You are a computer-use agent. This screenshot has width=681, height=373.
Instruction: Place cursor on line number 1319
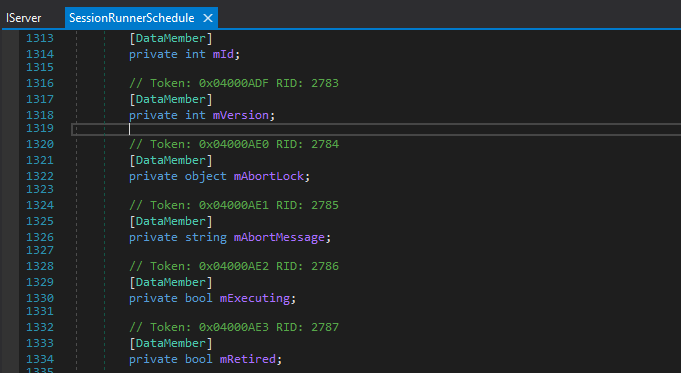(x=40, y=129)
